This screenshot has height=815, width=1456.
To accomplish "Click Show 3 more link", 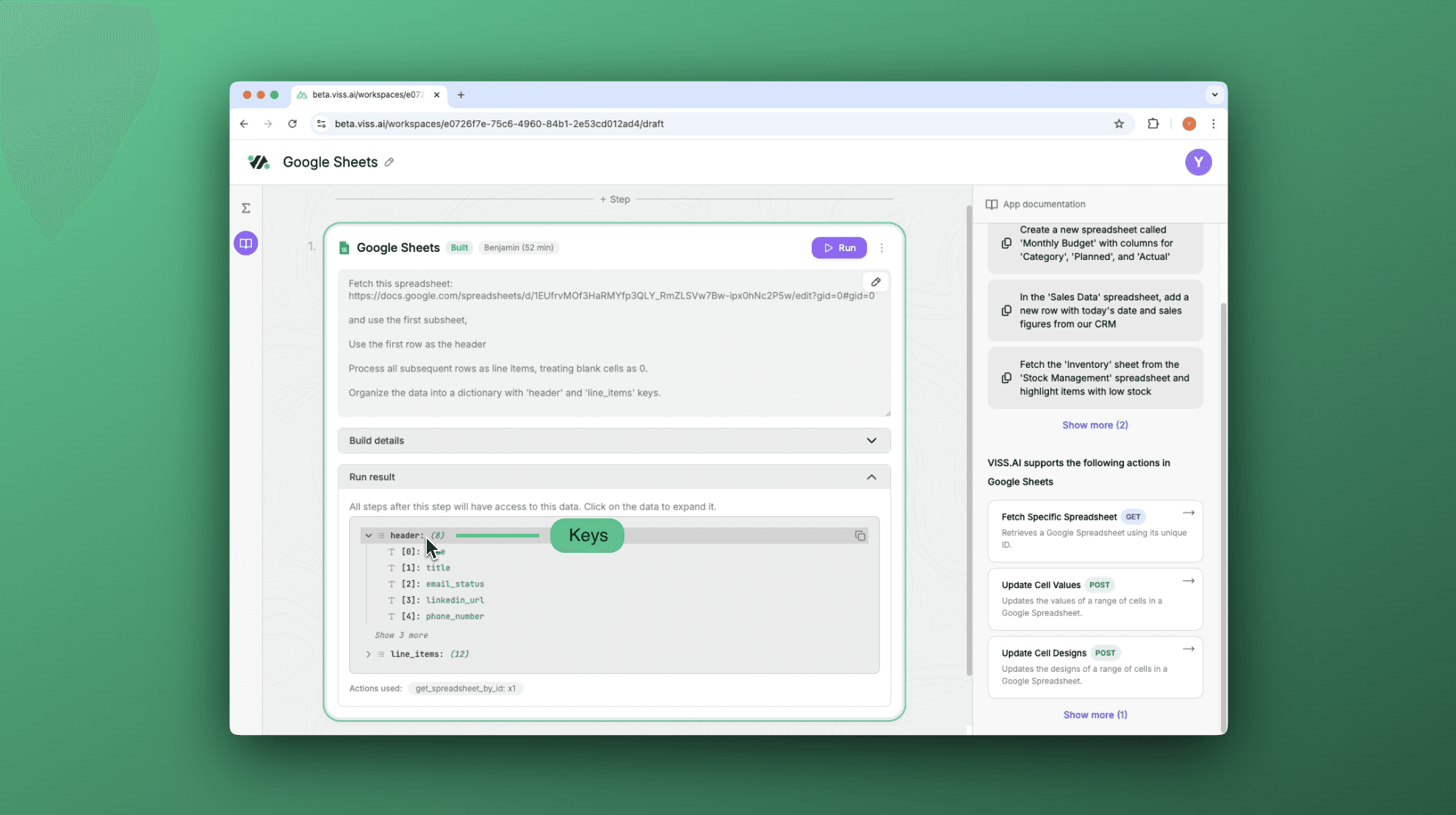I will click(x=399, y=634).
